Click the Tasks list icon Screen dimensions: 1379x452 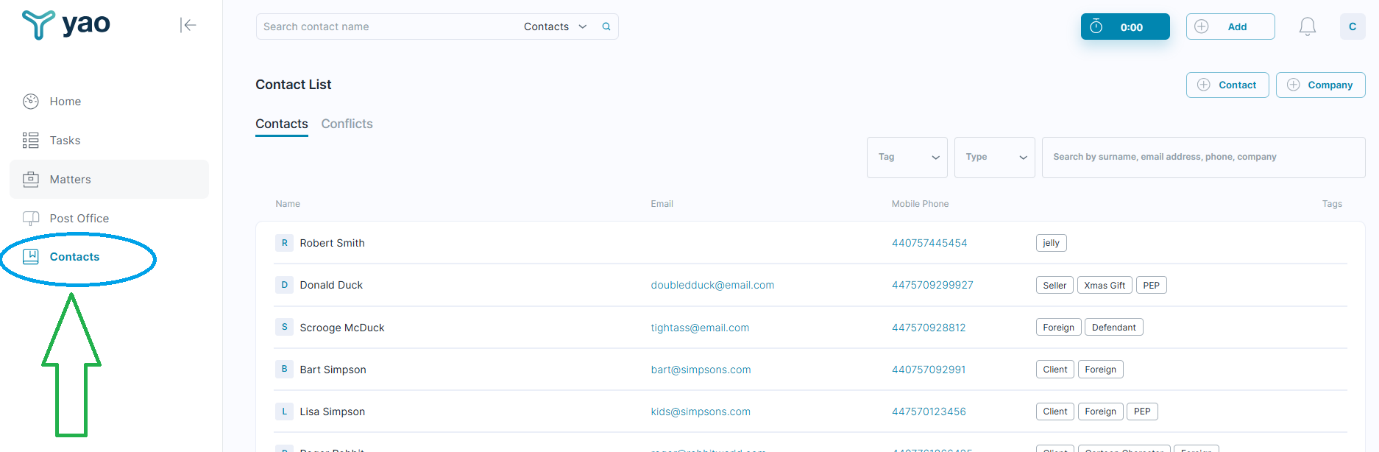click(31, 140)
